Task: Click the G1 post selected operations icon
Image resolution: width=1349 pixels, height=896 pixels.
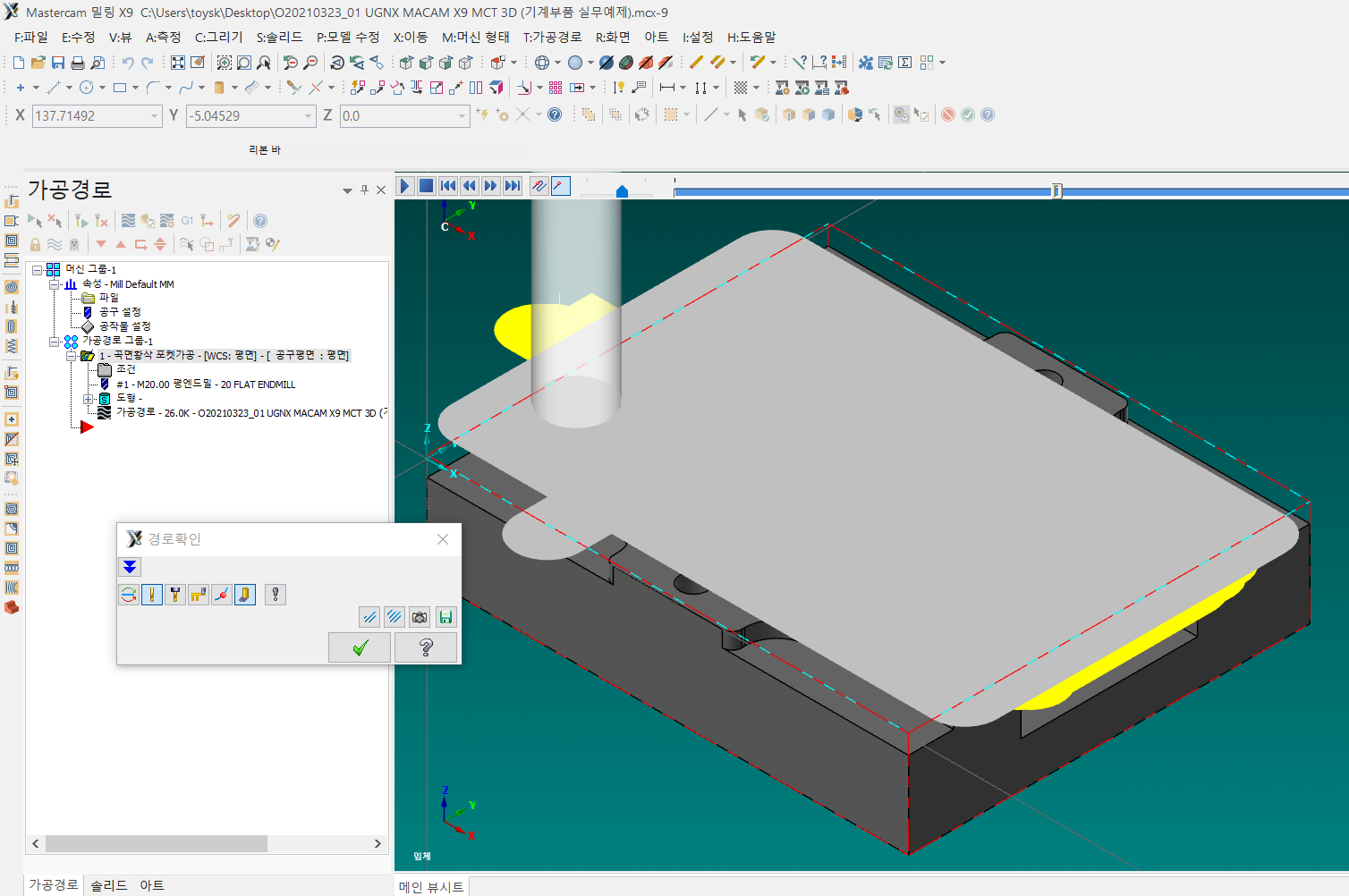Action: [187, 221]
